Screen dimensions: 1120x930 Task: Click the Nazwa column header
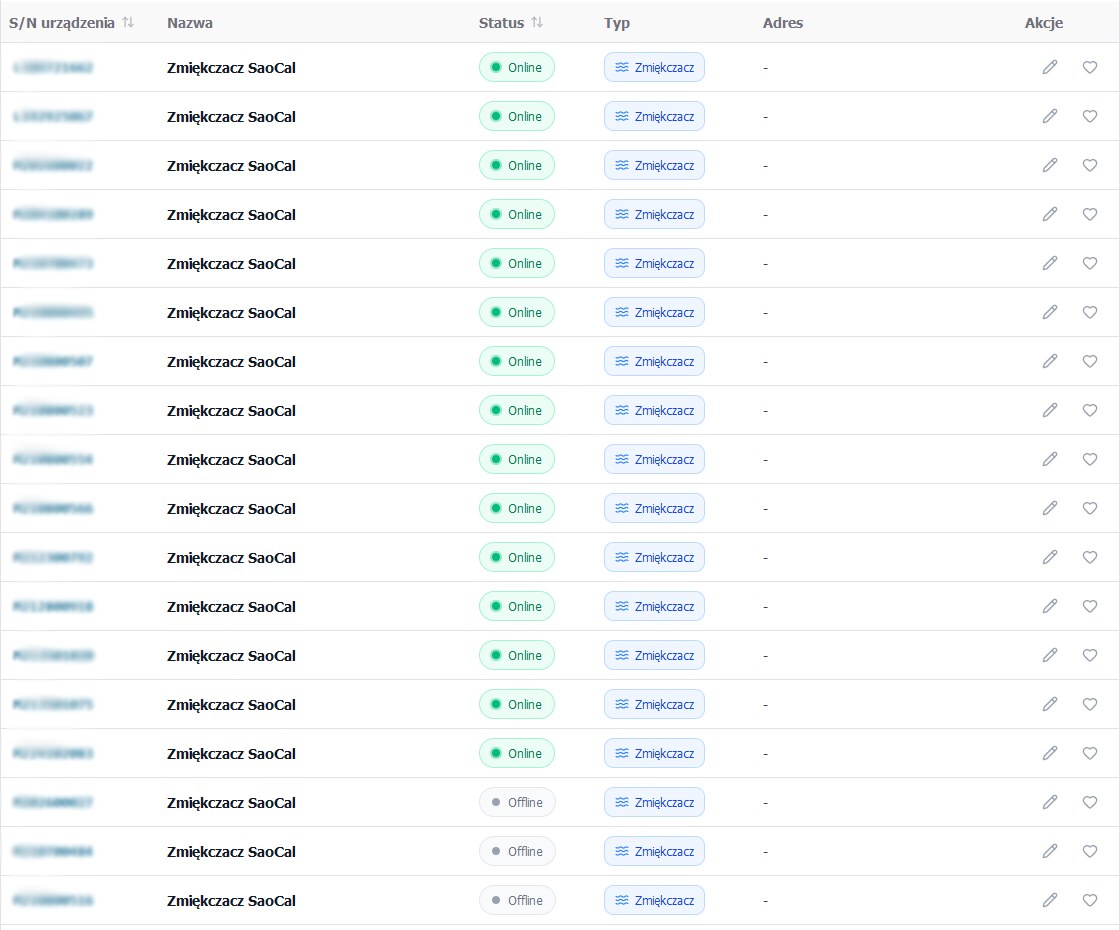click(x=190, y=23)
